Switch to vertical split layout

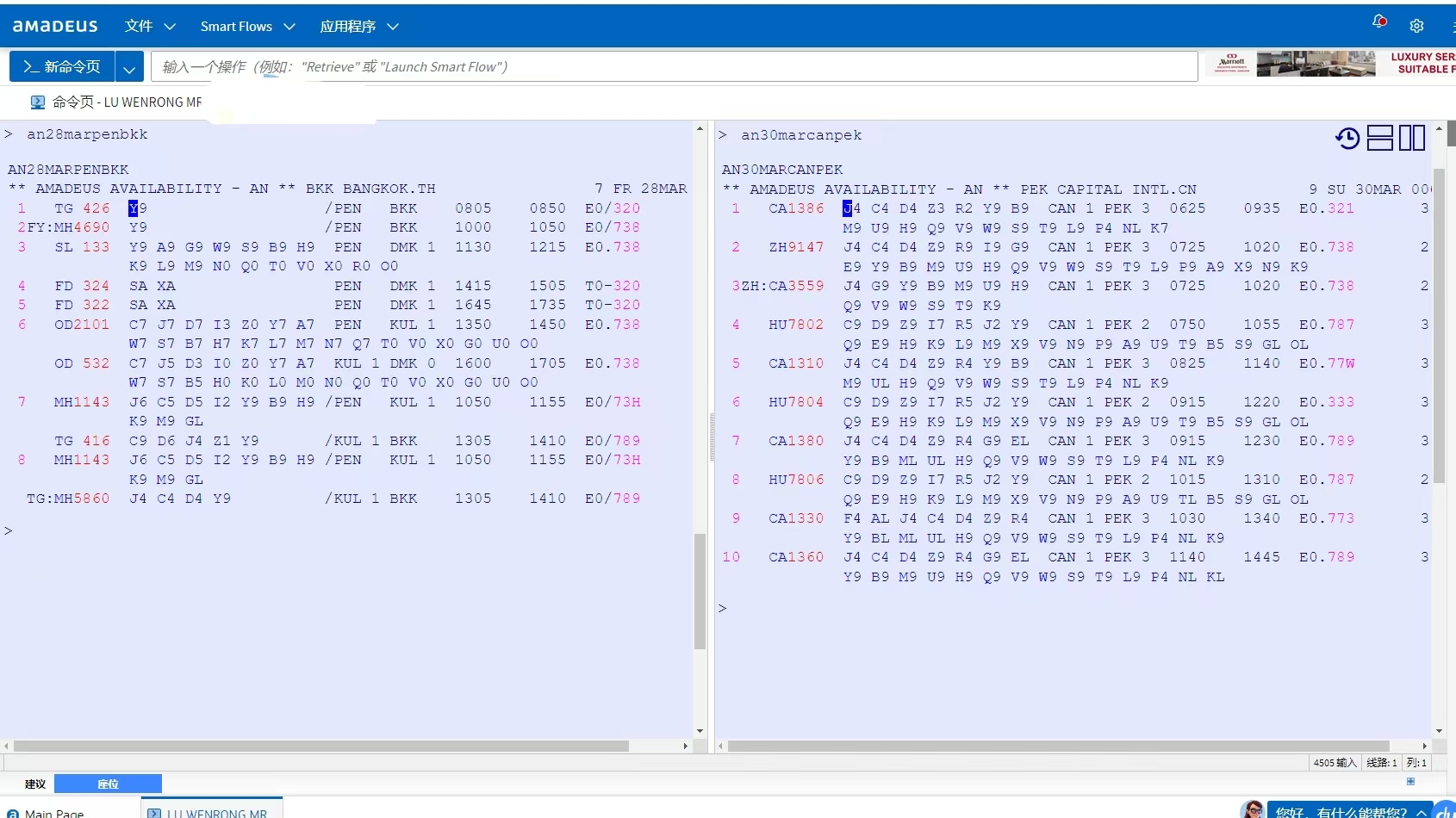1412,138
